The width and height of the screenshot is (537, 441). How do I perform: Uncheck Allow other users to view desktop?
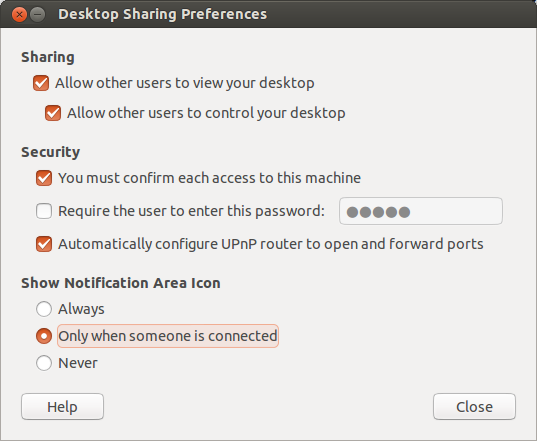click(x=41, y=83)
